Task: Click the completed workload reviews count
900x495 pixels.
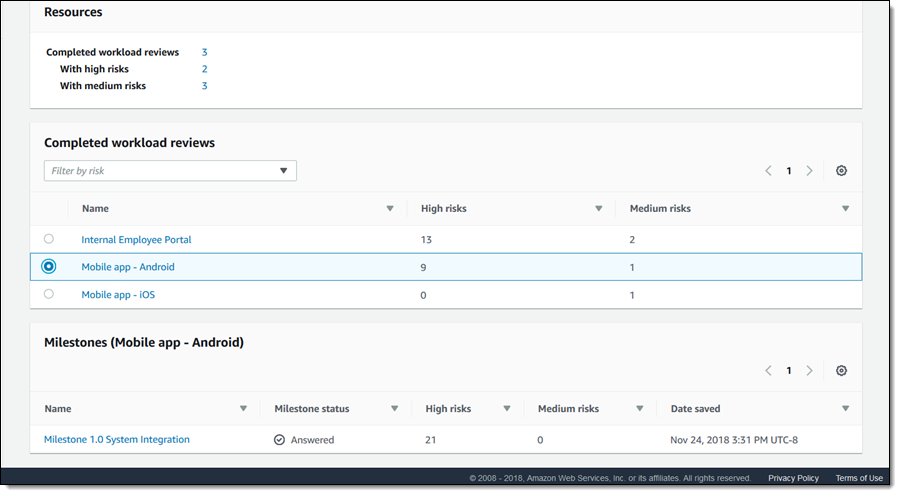Action: click(x=205, y=52)
